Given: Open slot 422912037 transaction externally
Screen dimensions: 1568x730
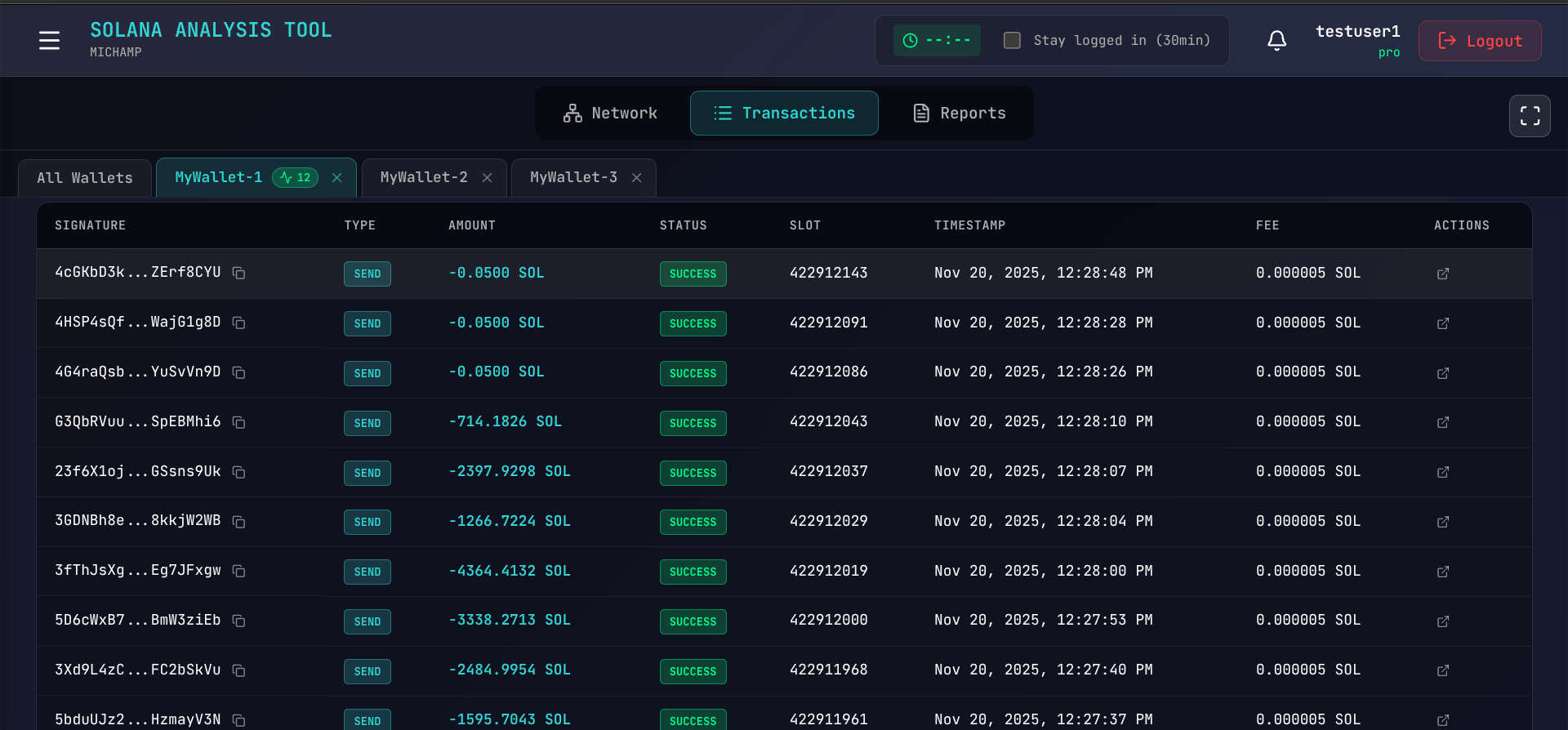Looking at the screenshot, I should (x=1443, y=472).
